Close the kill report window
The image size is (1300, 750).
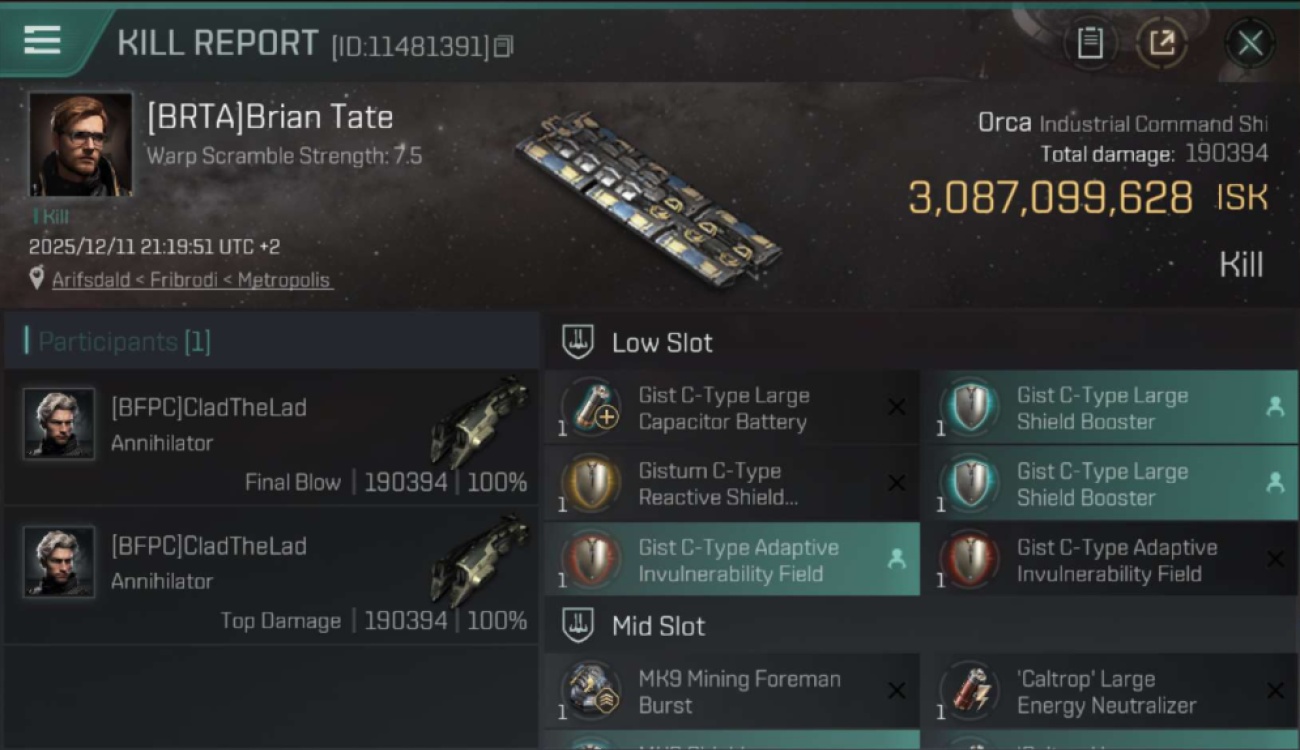[x=1249, y=43]
